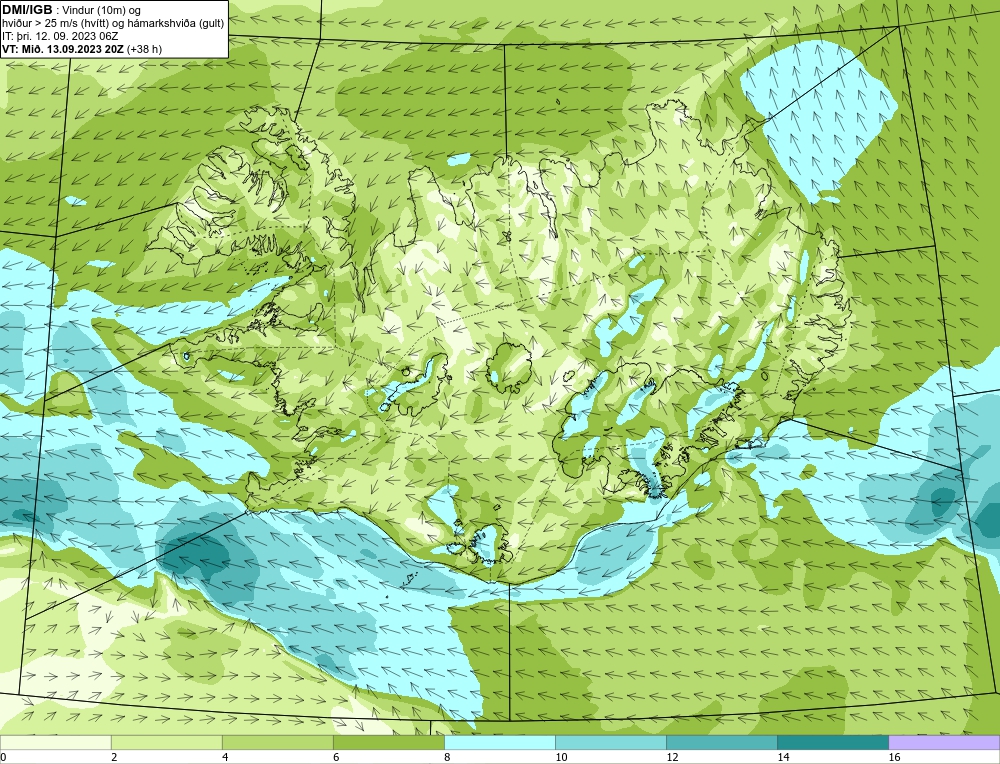Click the purple above-16 m/s legend swatch

[943, 742]
